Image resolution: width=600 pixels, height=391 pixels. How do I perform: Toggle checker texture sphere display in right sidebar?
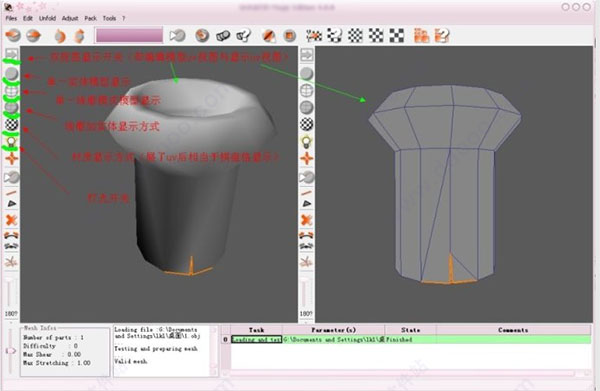click(x=307, y=124)
